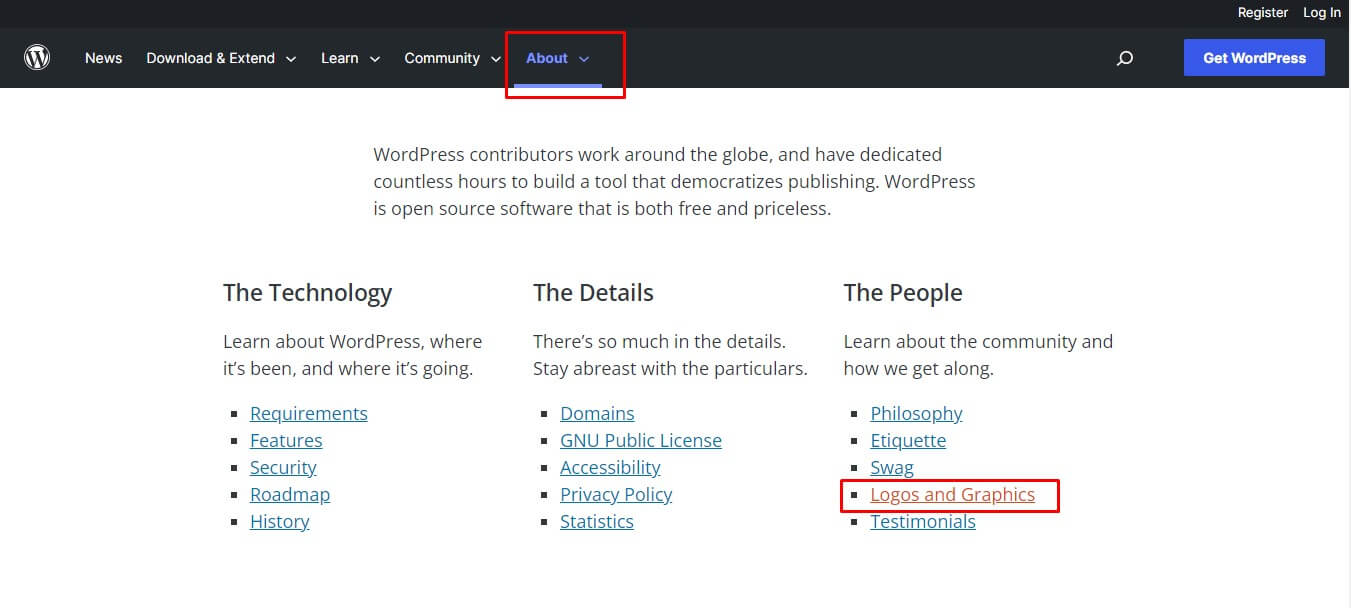The image size is (1351, 608).
Task: Expand the About chevron arrow
Action: pos(584,59)
